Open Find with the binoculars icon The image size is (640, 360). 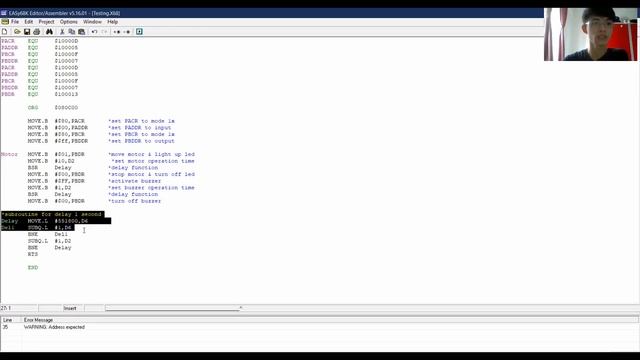(49, 31)
